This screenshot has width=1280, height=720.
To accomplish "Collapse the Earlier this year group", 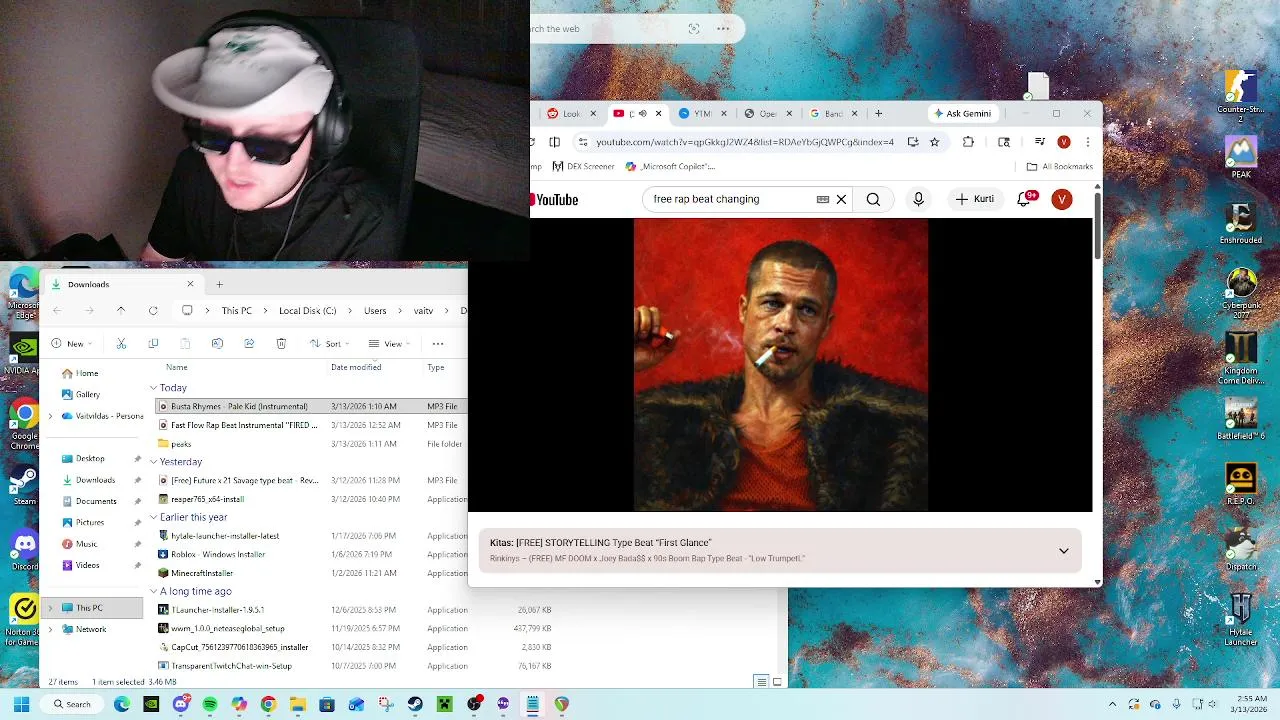I will coord(153,517).
